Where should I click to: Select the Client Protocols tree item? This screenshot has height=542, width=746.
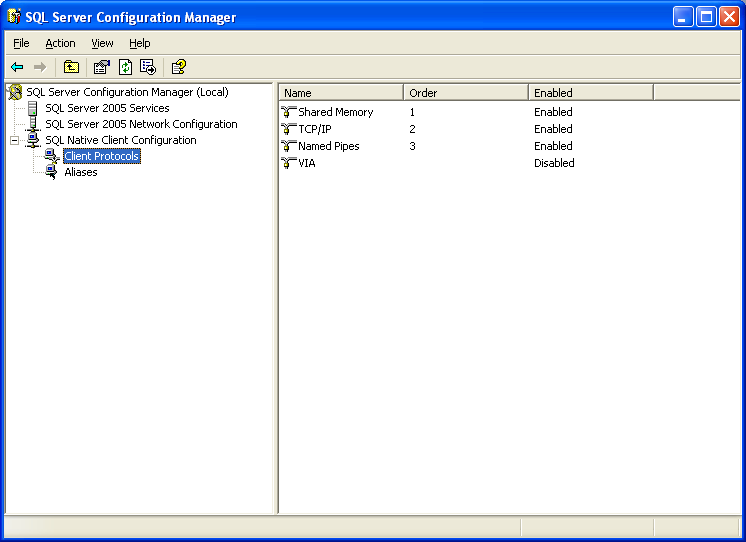click(102, 156)
